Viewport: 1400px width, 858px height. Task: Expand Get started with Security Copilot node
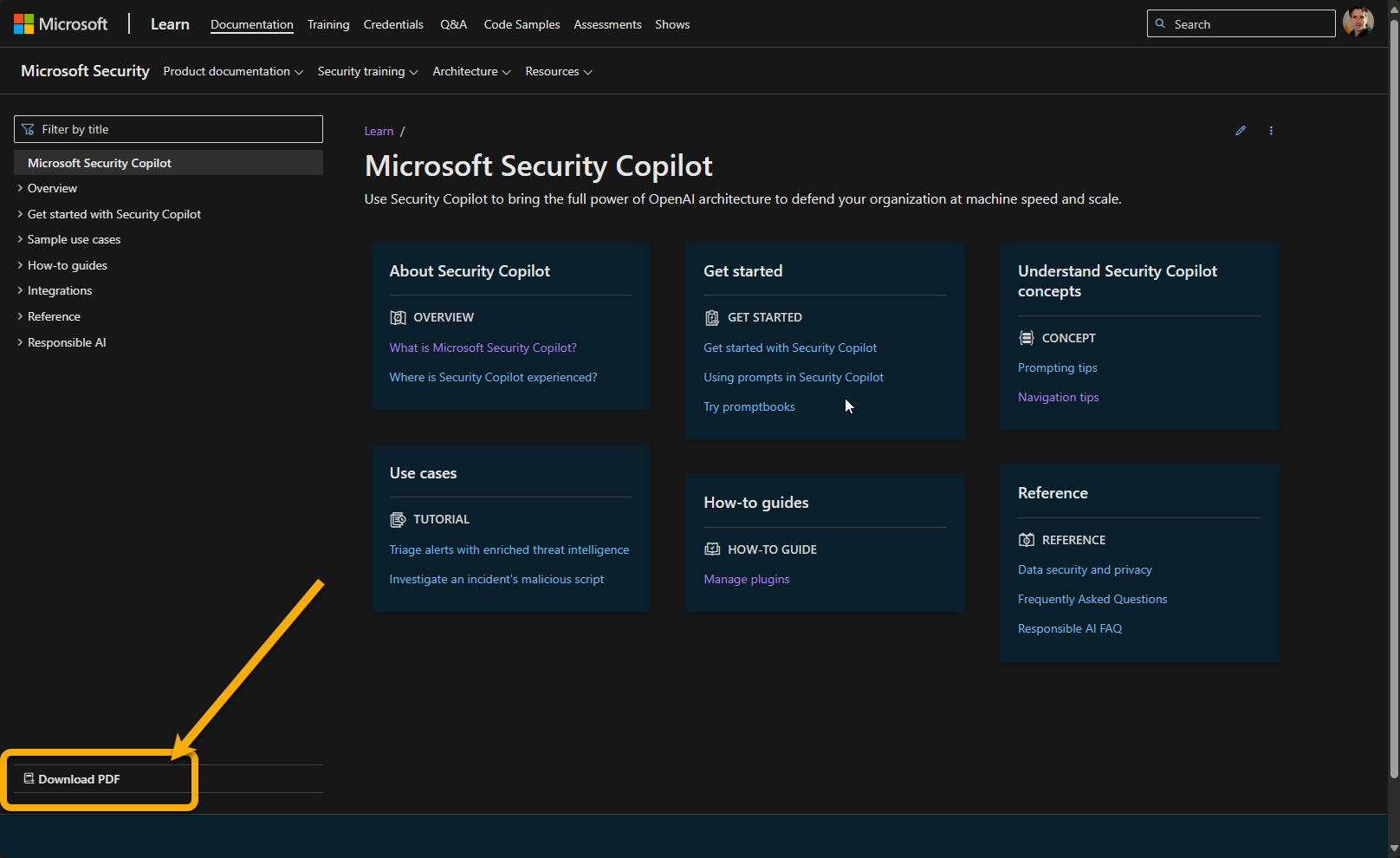click(20, 214)
